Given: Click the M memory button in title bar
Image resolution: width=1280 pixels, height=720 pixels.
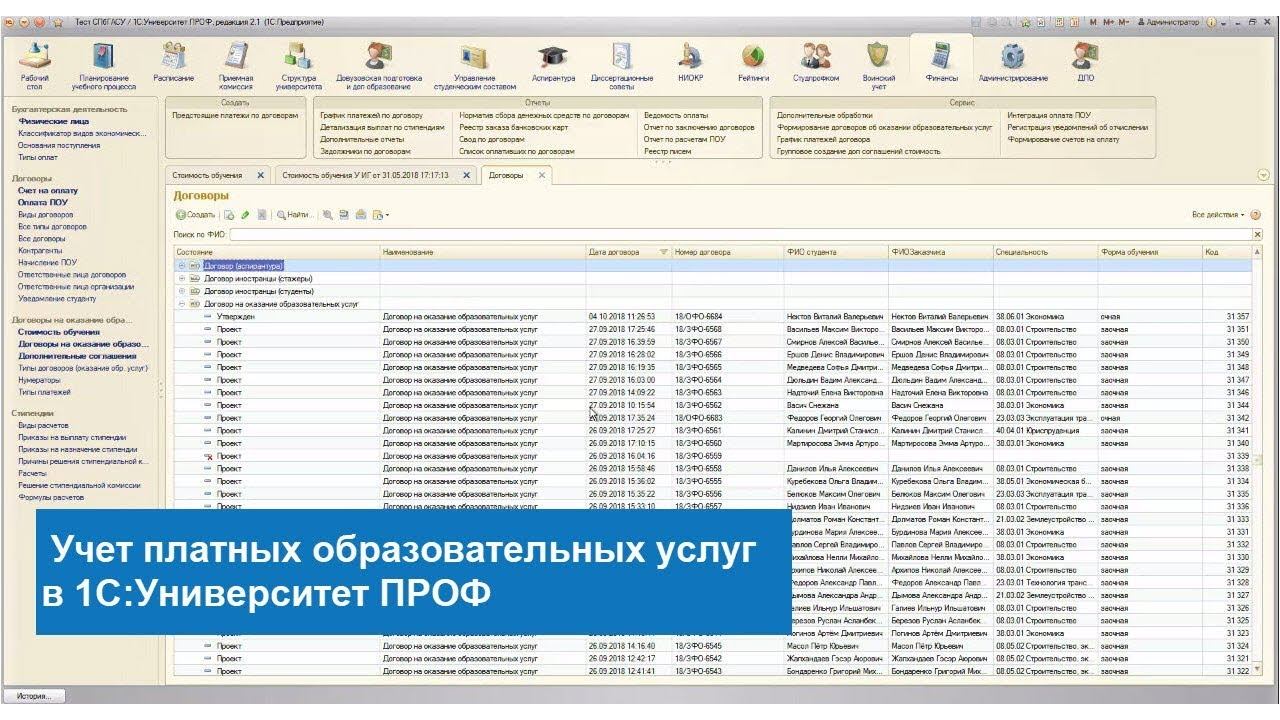Looking at the screenshot, I should pos(1093,21).
